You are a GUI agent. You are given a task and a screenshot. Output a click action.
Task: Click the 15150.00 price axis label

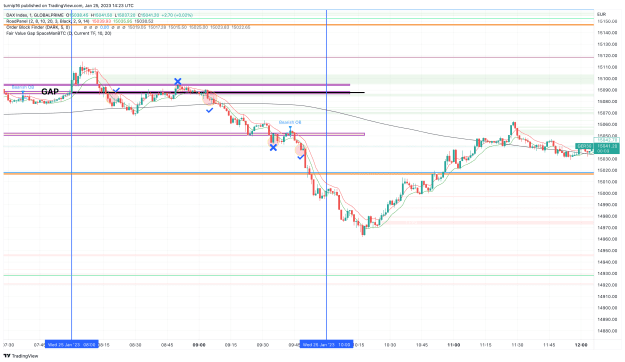tap(607, 21)
